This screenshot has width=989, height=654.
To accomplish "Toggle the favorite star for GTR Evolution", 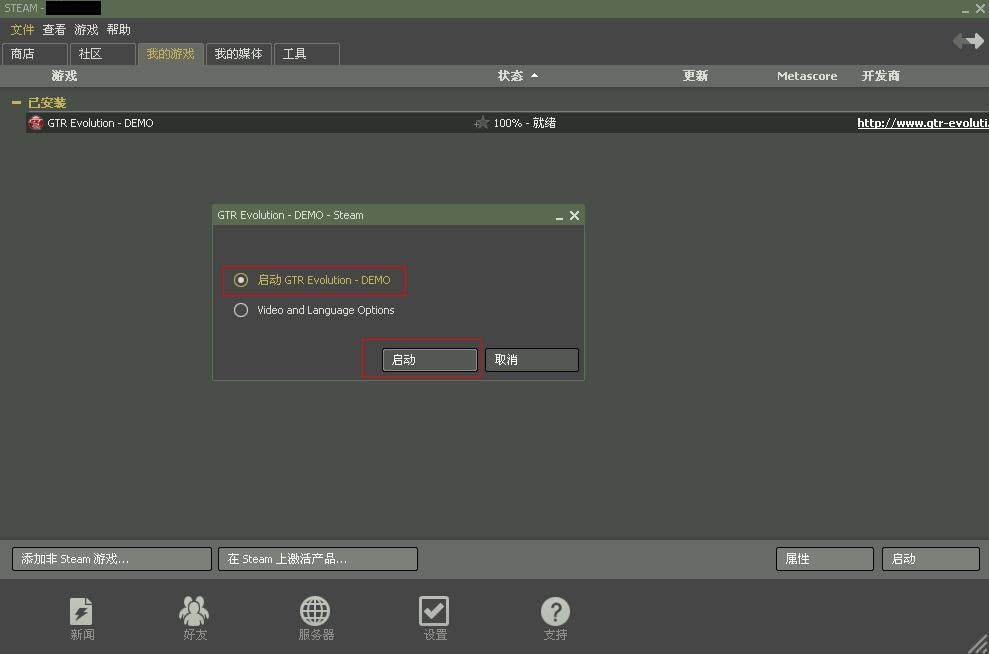I will coord(481,122).
